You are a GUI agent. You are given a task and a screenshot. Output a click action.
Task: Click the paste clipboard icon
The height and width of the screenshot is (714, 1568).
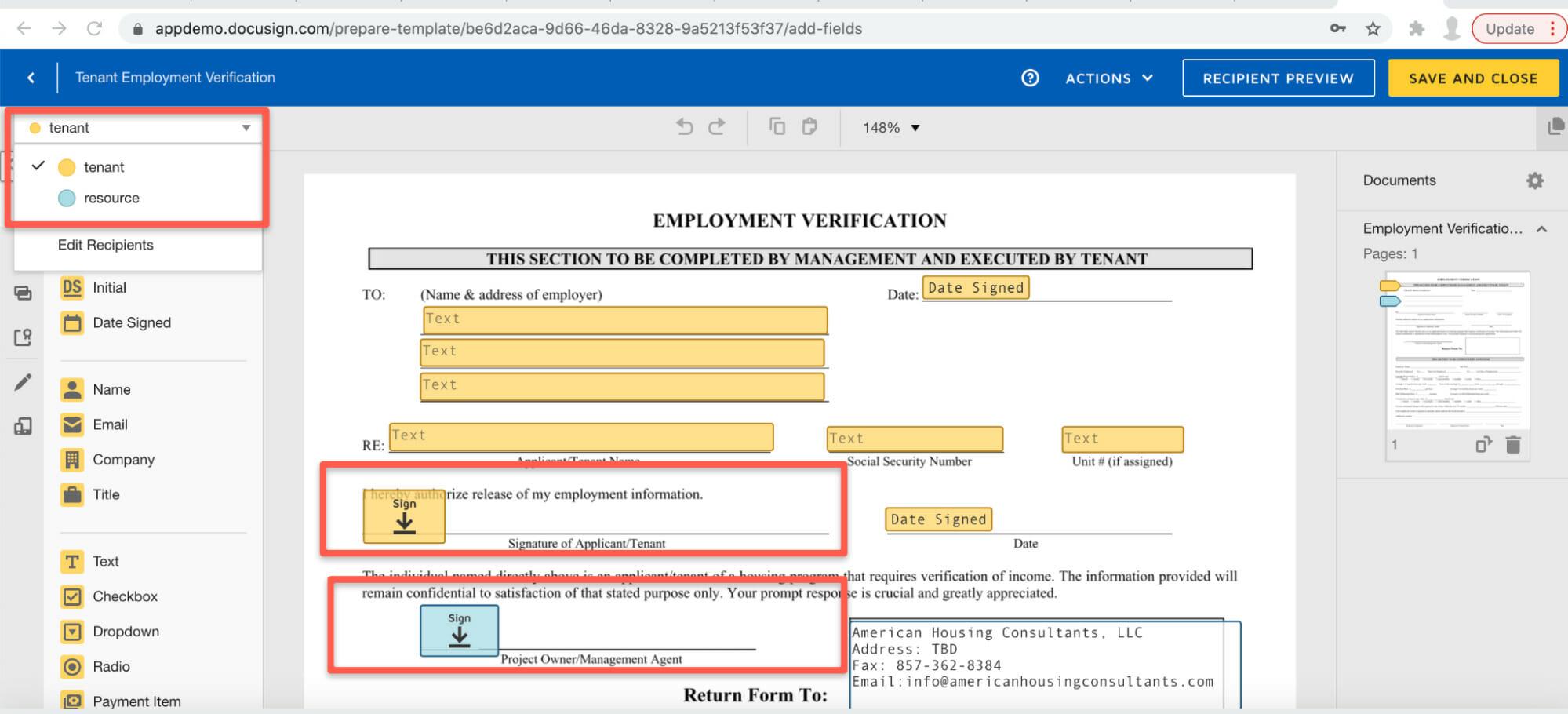coord(809,127)
